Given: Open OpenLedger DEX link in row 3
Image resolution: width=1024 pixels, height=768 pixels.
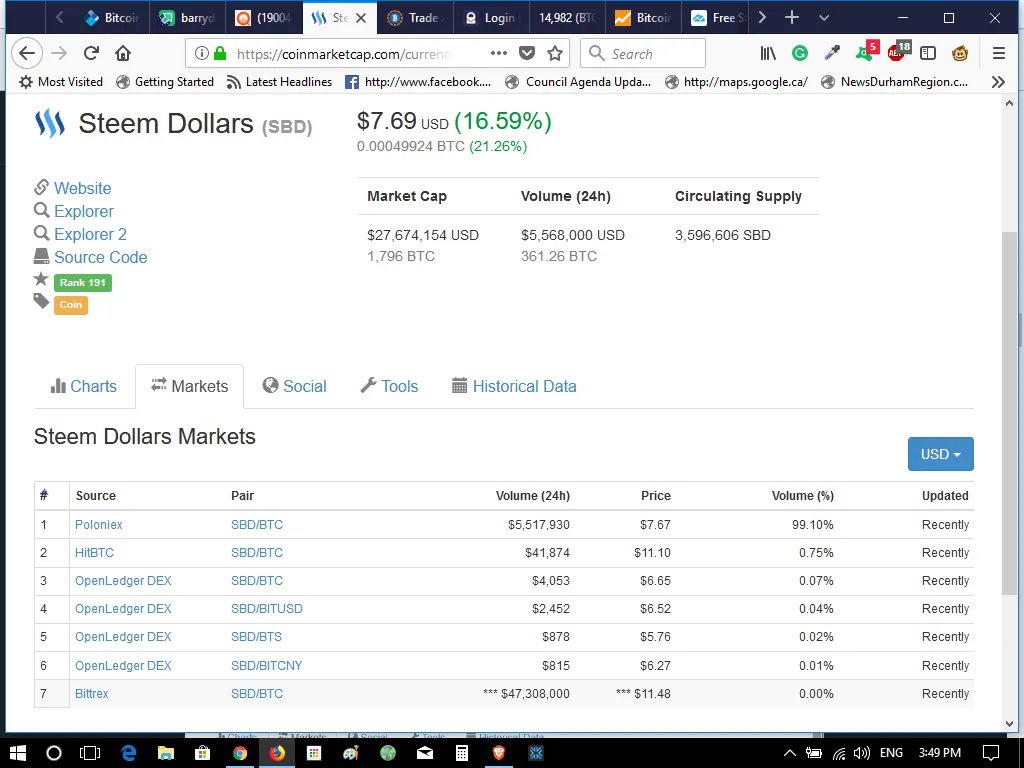Looking at the screenshot, I should [x=123, y=581].
